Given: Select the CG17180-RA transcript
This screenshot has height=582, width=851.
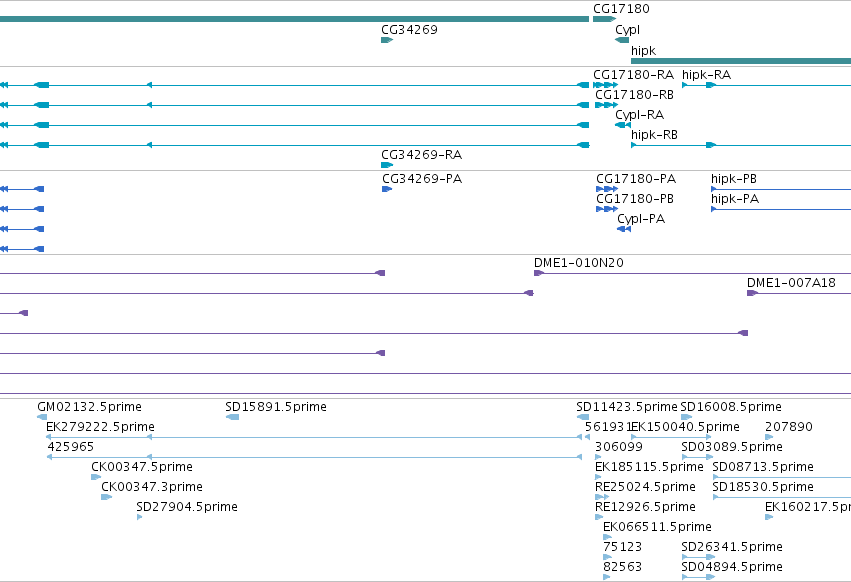Looking at the screenshot, I should click(x=605, y=85).
